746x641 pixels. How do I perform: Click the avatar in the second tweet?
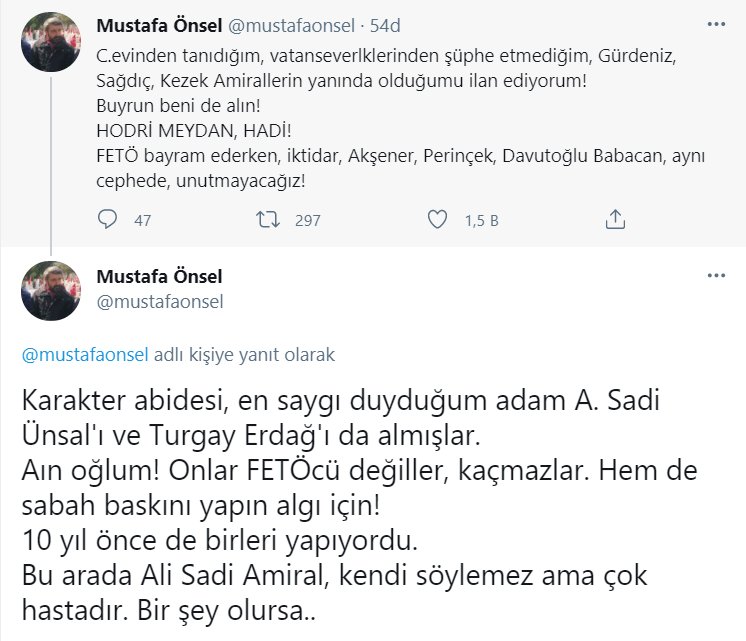click(51, 291)
